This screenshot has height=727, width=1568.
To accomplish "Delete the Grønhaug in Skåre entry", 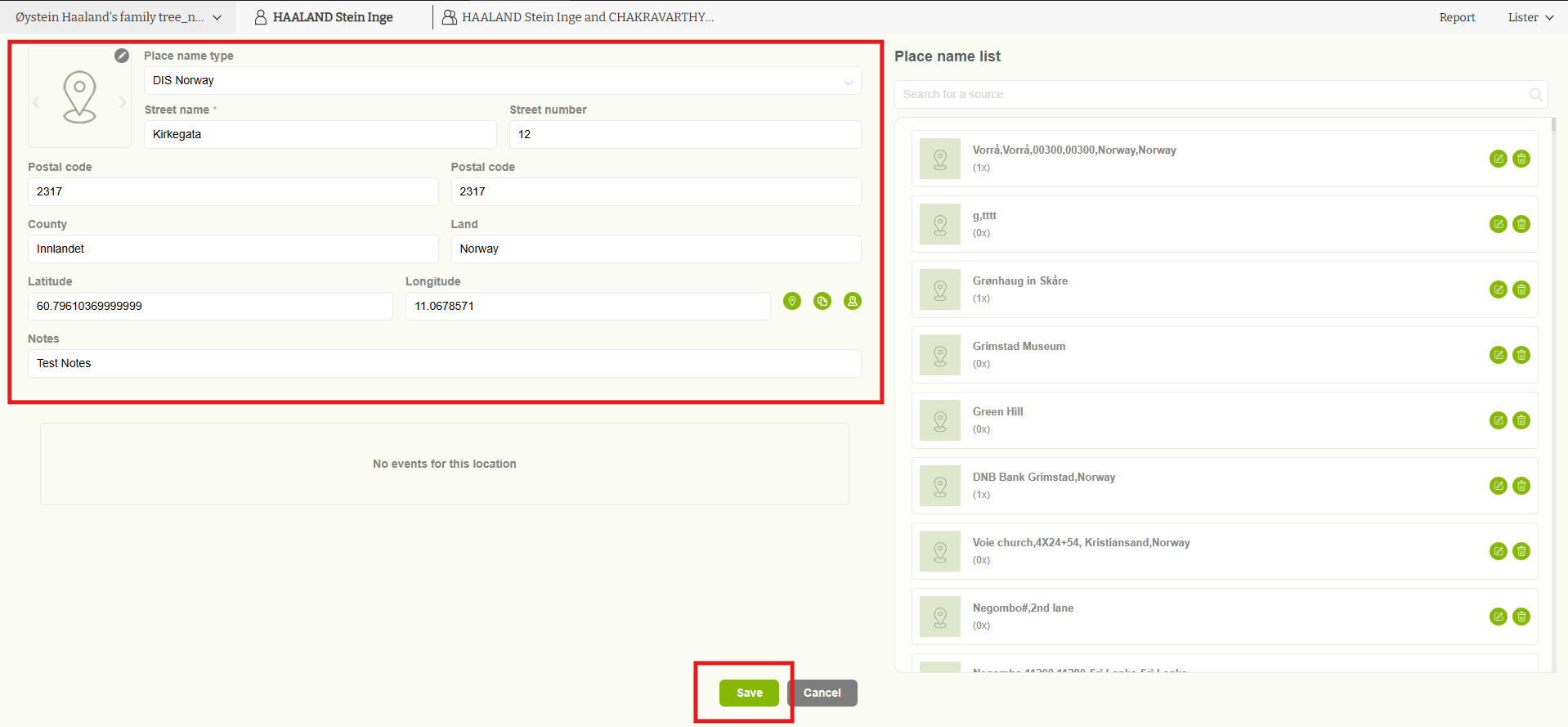I will click(1521, 289).
